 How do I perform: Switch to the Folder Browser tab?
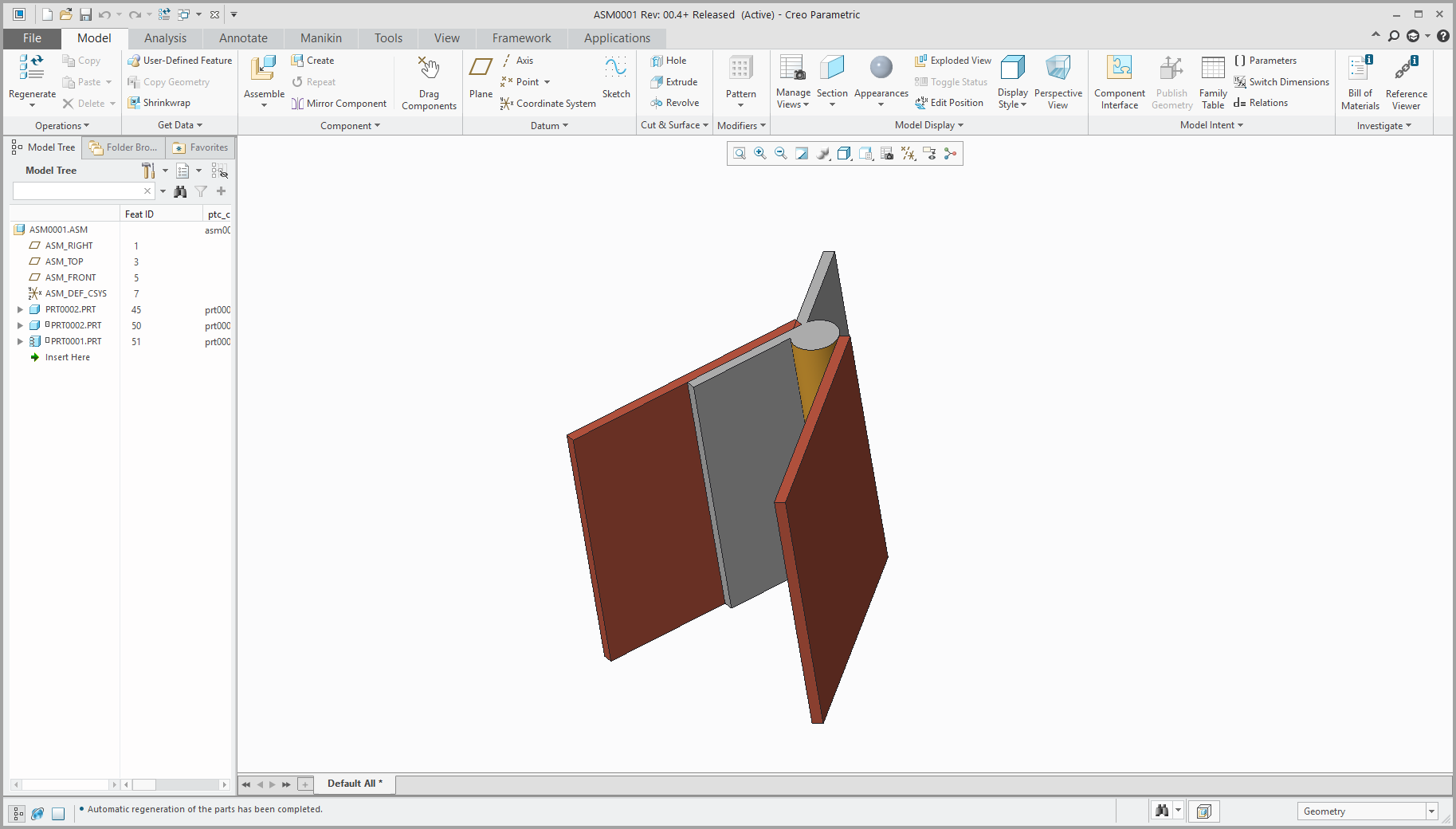124,147
